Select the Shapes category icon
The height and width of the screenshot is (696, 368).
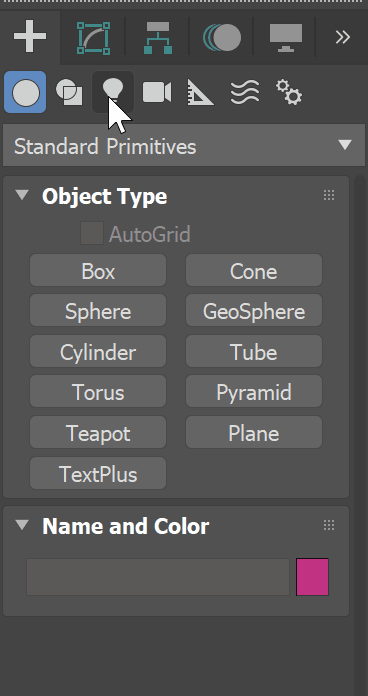pyautogui.click(x=69, y=92)
